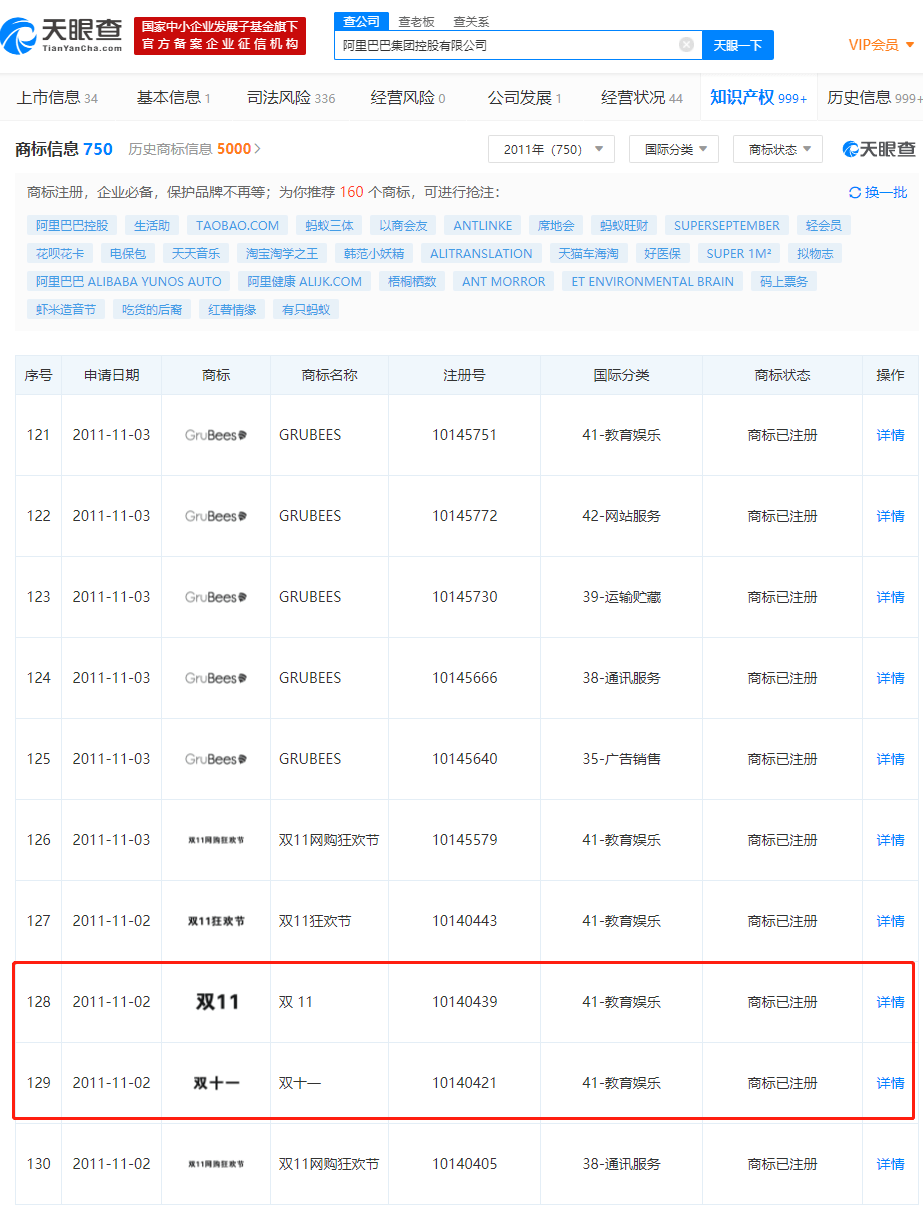Click registration number 10140439
The image size is (923, 1208).
point(465,1002)
